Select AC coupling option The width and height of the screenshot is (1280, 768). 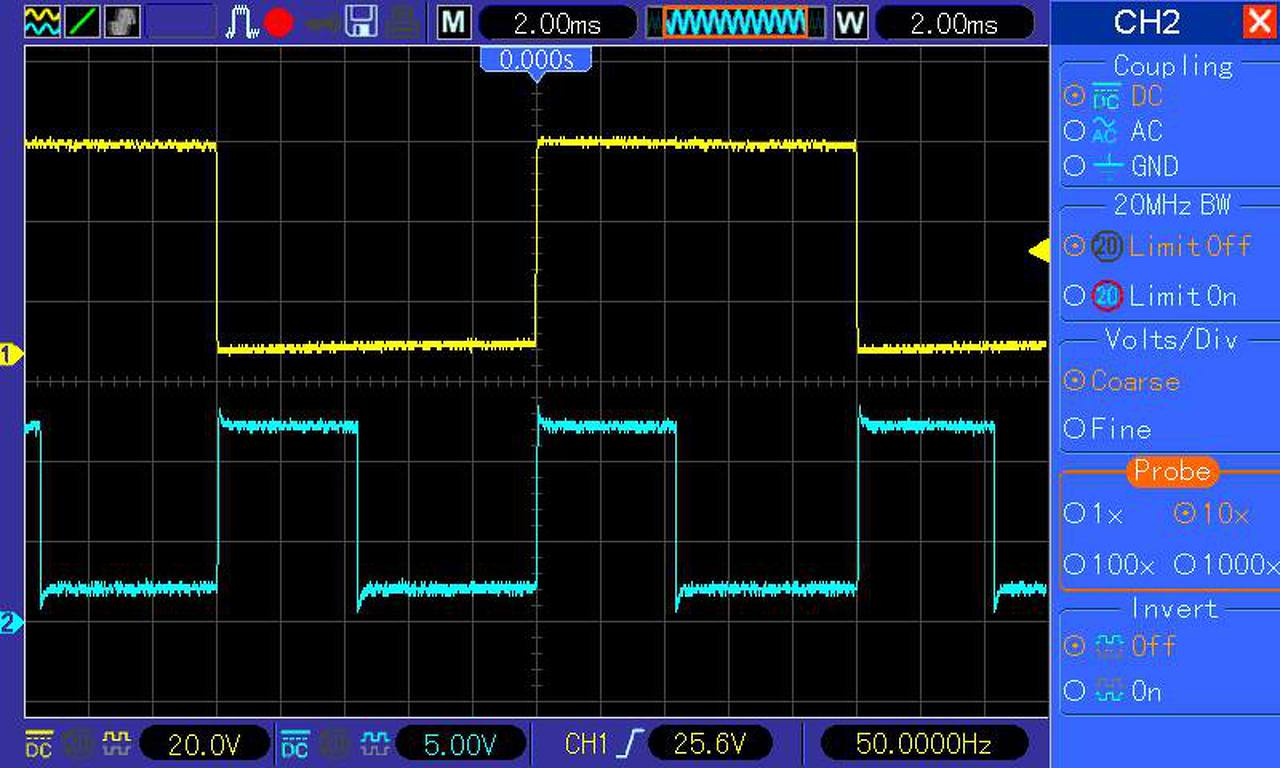1115,131
